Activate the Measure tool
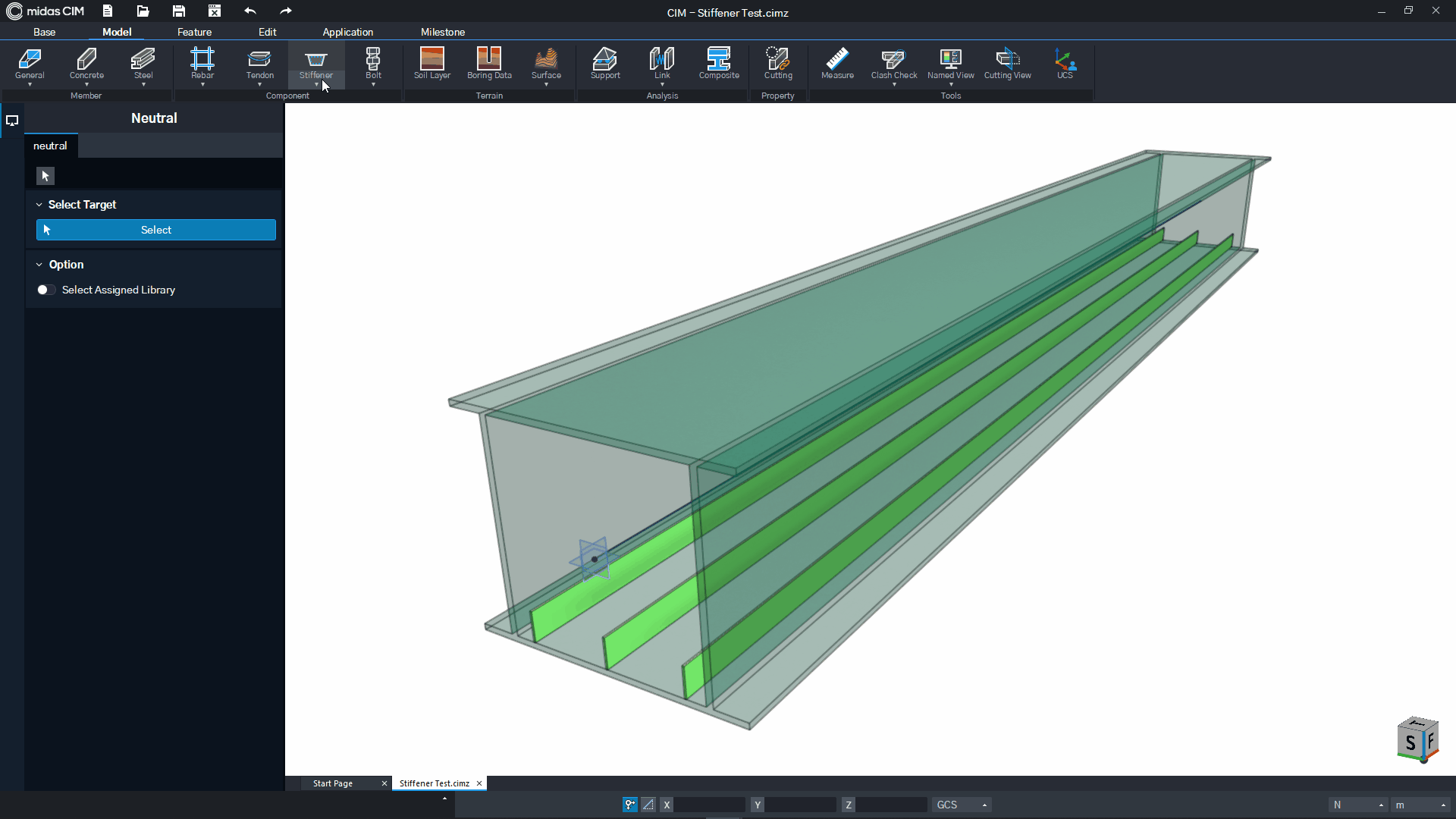The height and width of the screenshot is (819, 1456). (x=837, y=64)
